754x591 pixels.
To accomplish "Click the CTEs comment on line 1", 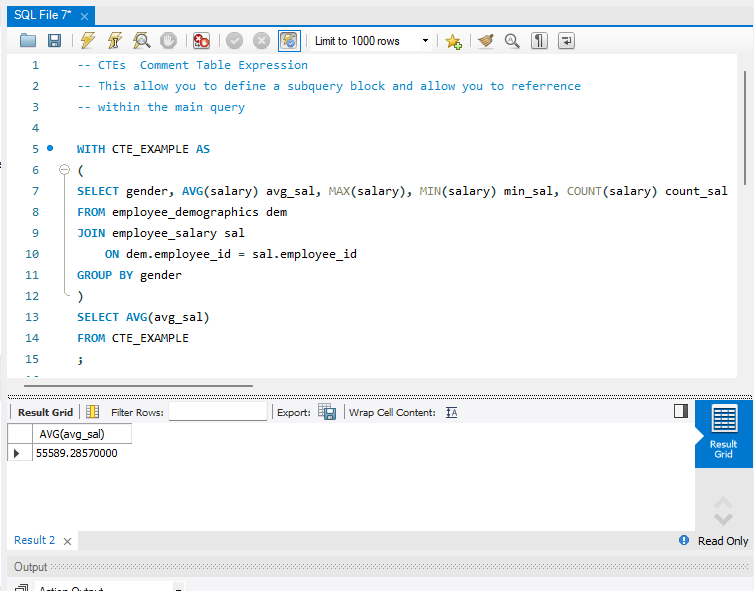I will point(193,65).
